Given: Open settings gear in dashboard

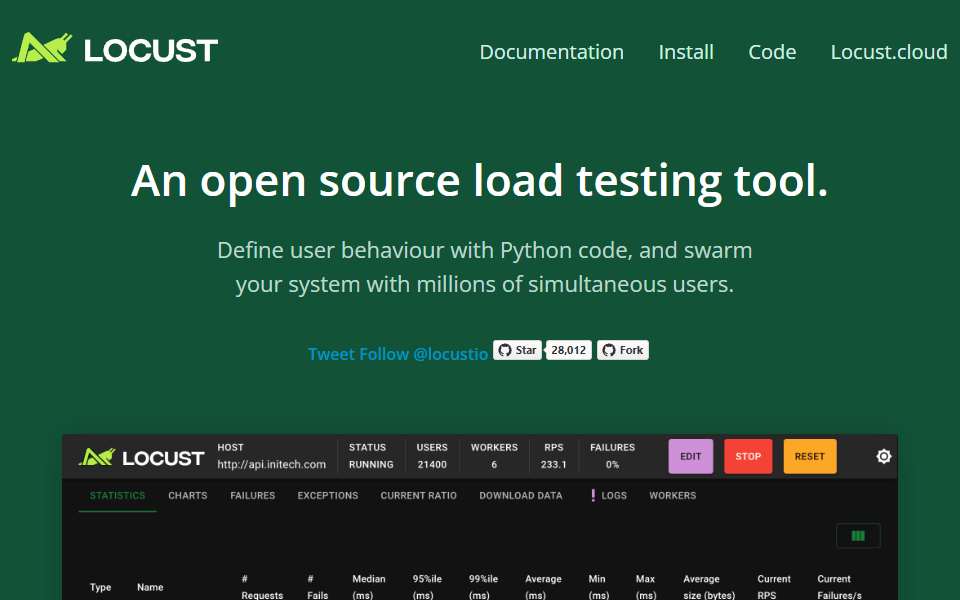Looking at the screenshot, I should pos(883,456).
